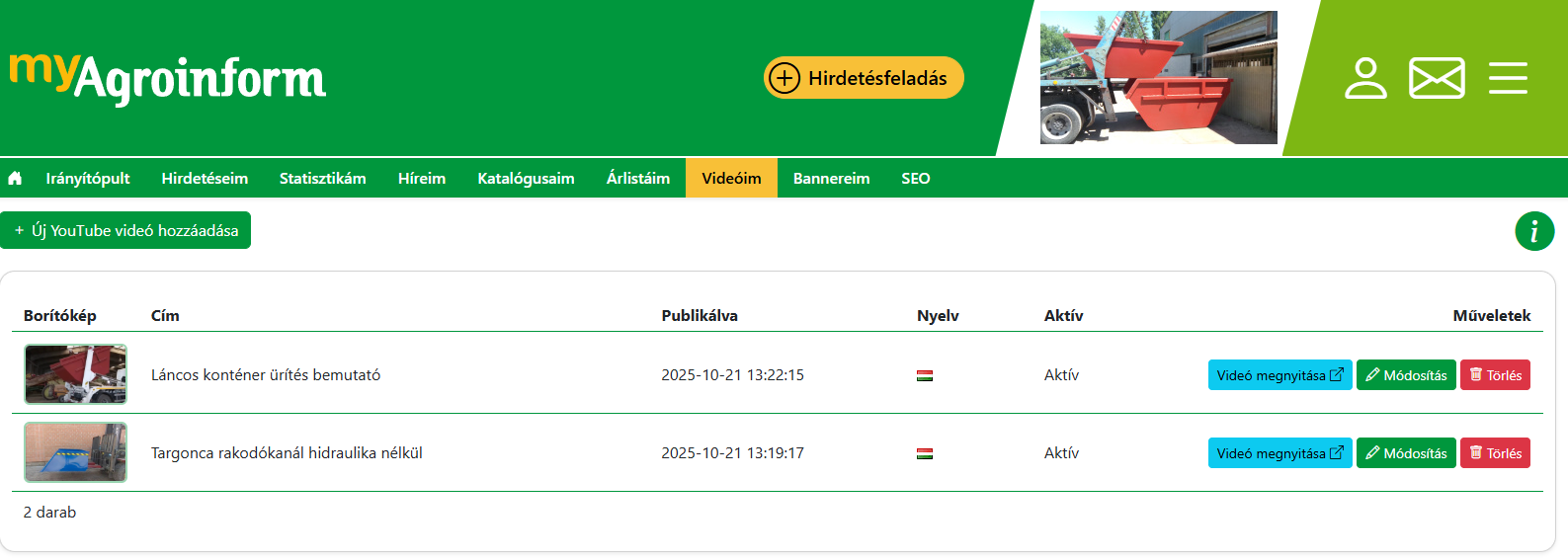This screenshot has width=1568, height=559.
Task: Click Új YouTube videó hozzáadása button
Action: click(x=125, y=230)
